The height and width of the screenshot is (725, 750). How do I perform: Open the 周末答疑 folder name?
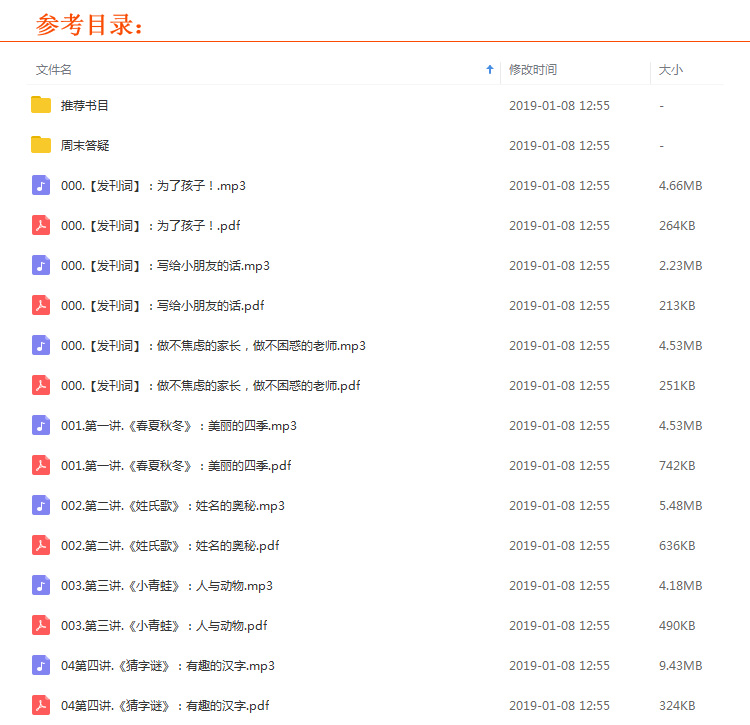(85, 145)
